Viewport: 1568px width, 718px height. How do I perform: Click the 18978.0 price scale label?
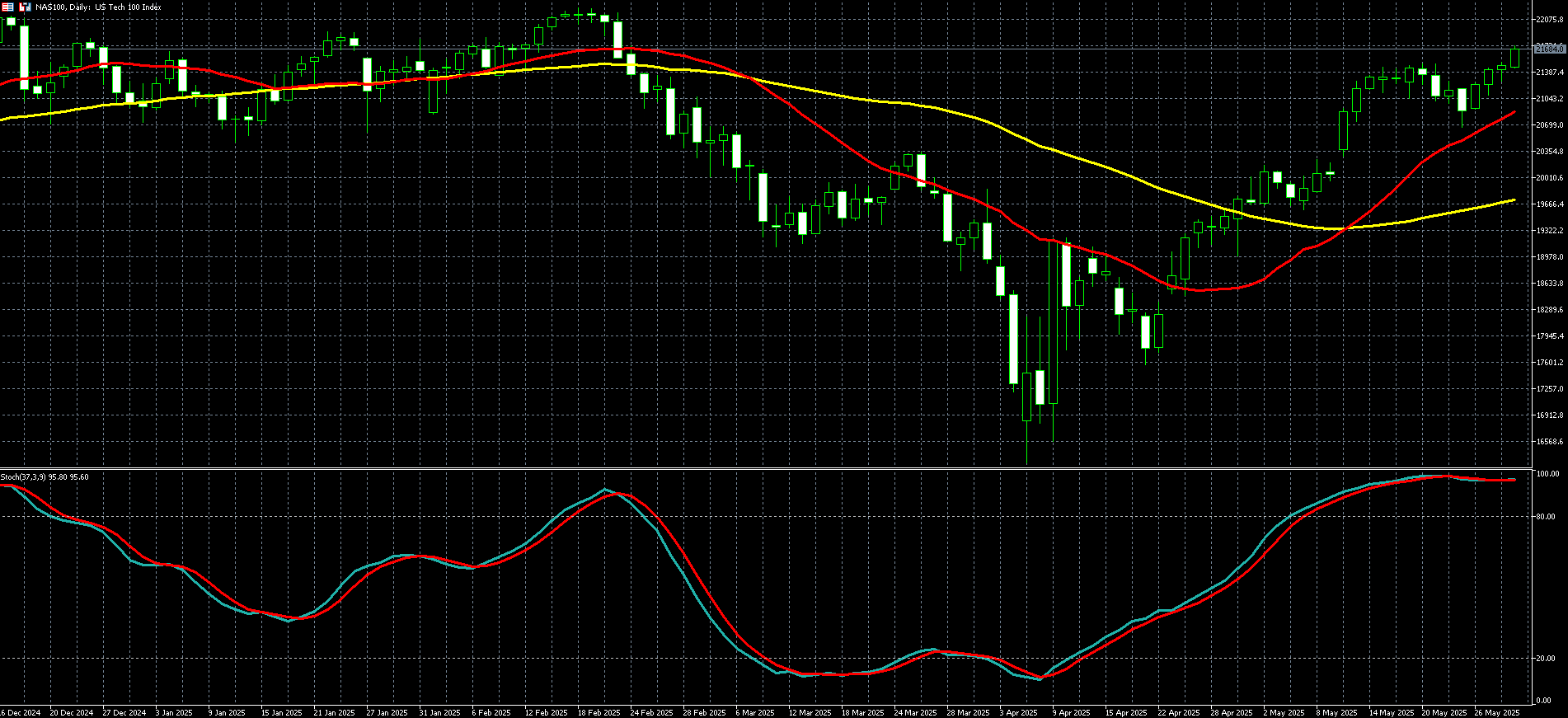pos(1549,257)
